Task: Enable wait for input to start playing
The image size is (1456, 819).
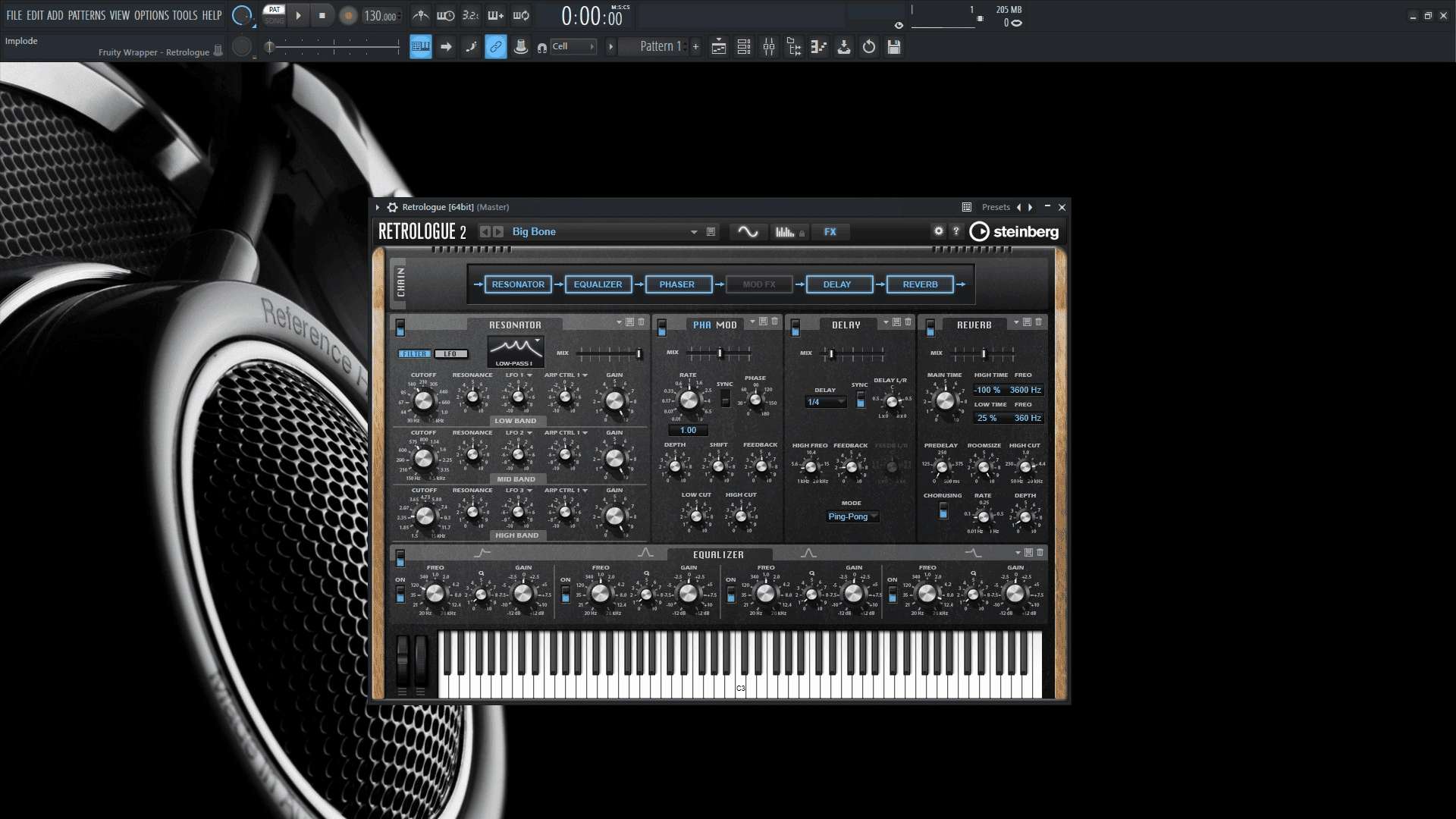Action: tap(446, 15)
